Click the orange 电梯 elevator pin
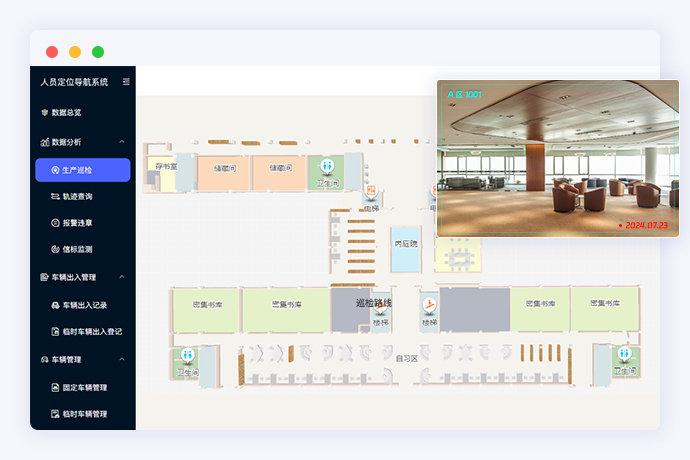This screenshot has width=690, height=460. click(371, 191)
